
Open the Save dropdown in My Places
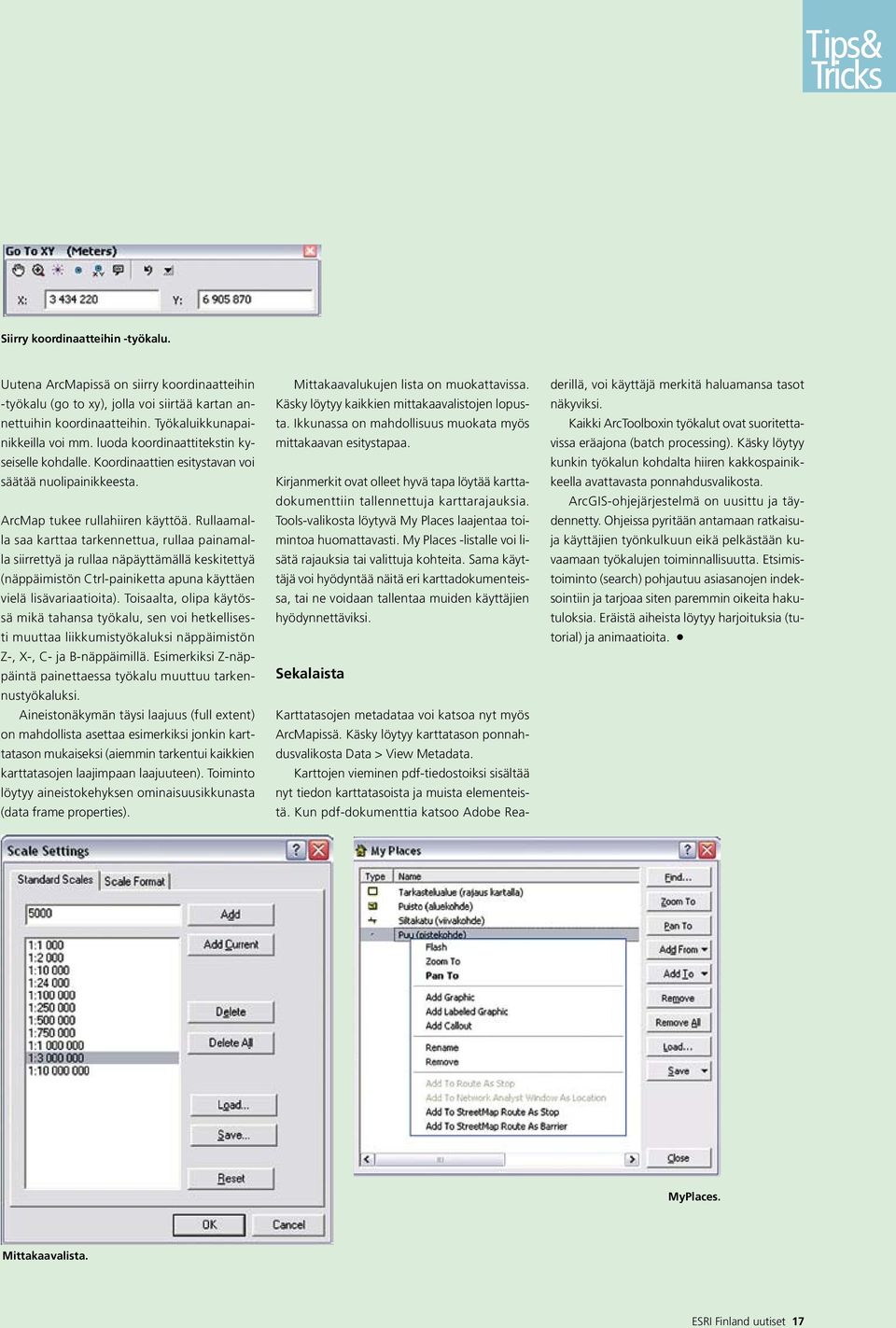click(679, 1071)
